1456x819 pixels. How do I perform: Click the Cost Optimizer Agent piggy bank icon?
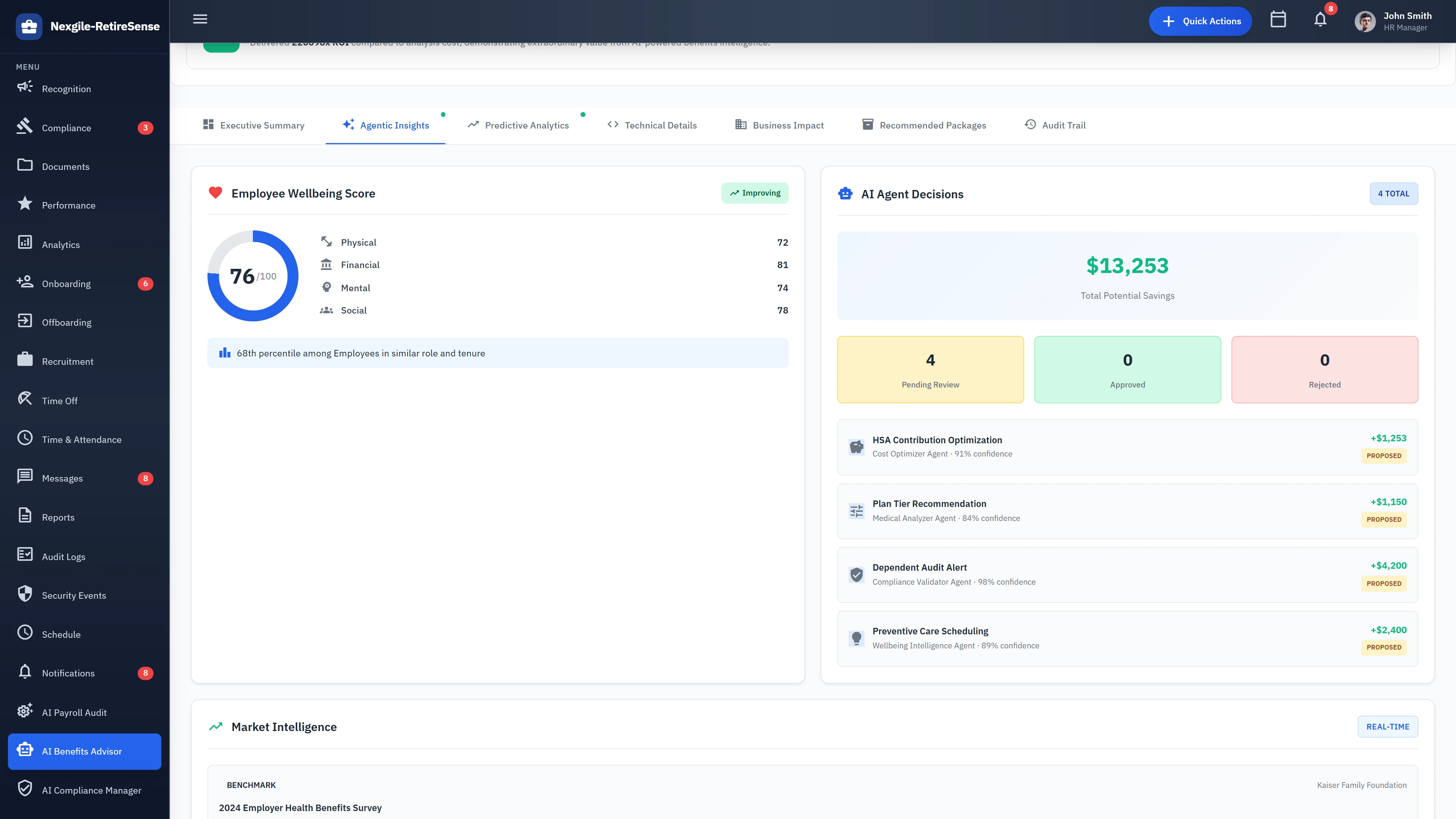[856, 447]
